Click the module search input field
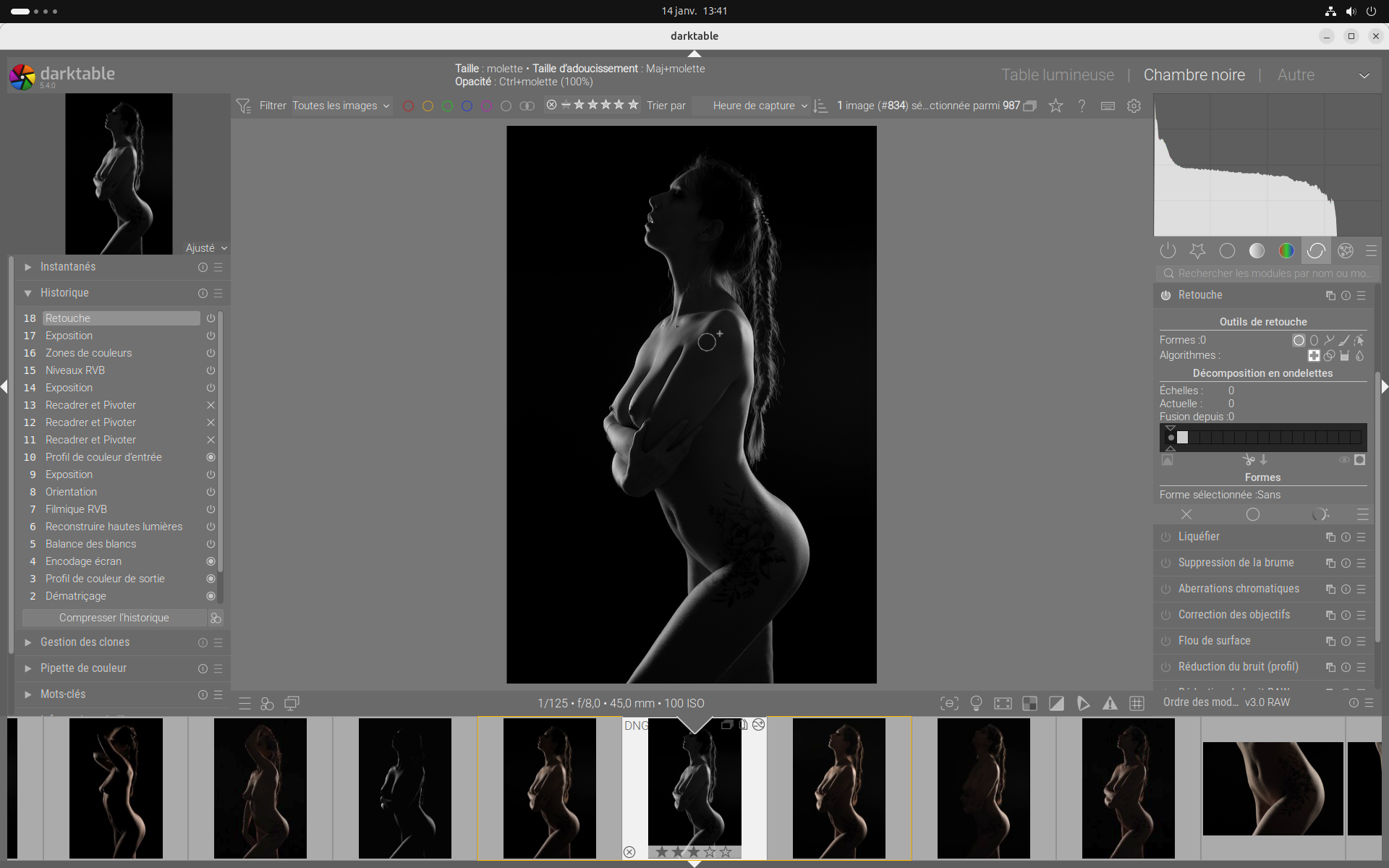 point(1273,273)
